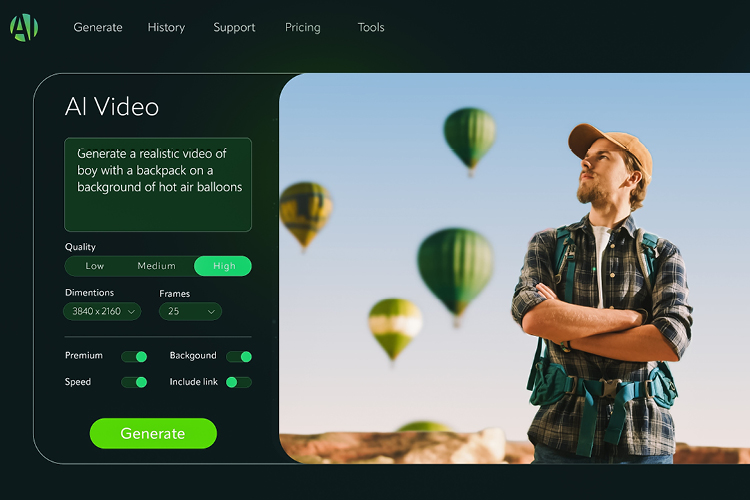Open the Generate menu item in the navbar
The width and height of the screenshot is (750, 500).
click(x=98, y=28)
